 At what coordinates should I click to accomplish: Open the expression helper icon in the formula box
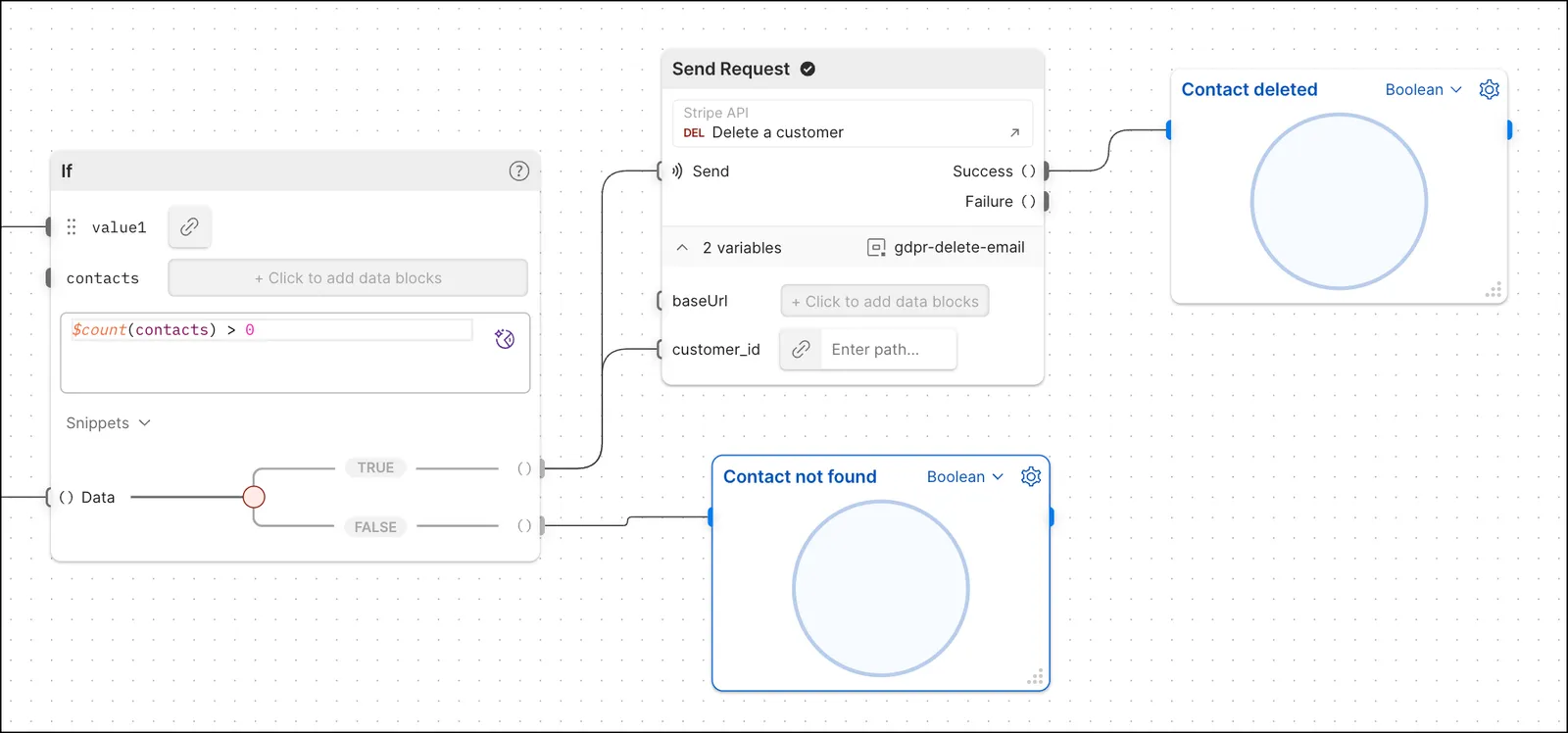(505, 339)
